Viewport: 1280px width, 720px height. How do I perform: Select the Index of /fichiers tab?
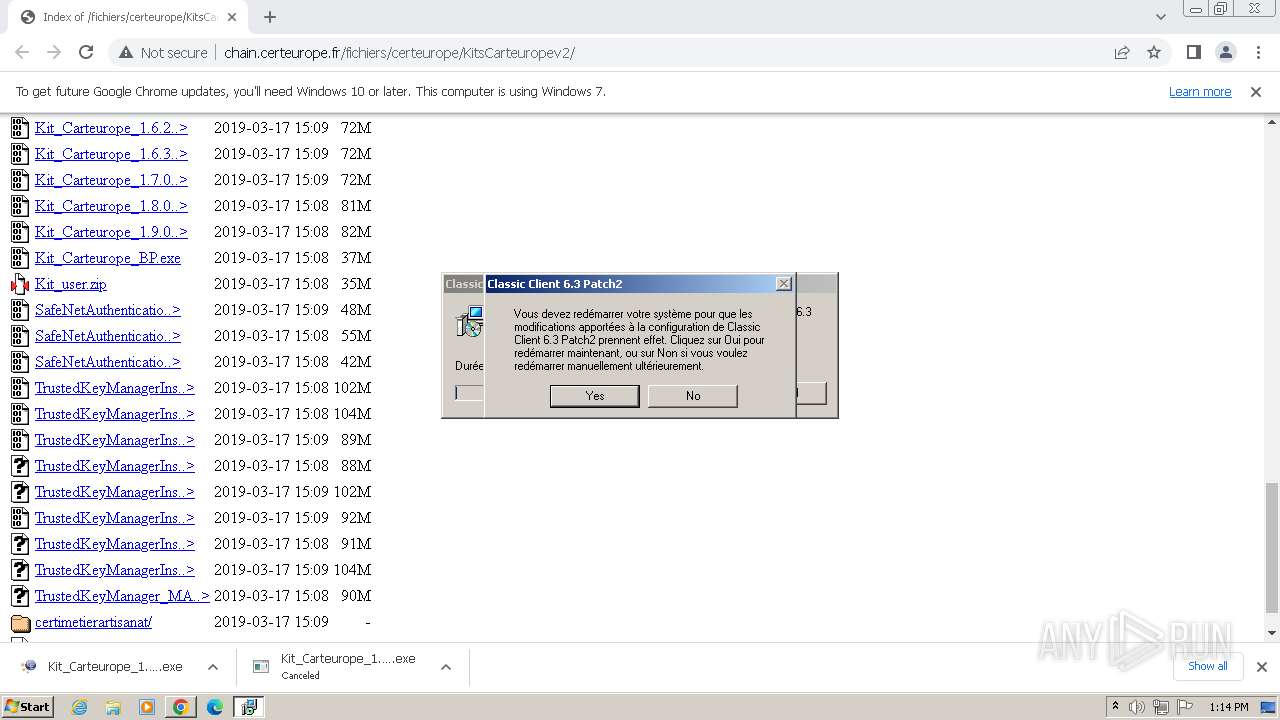pyautogui.click(x=128, y=17)
